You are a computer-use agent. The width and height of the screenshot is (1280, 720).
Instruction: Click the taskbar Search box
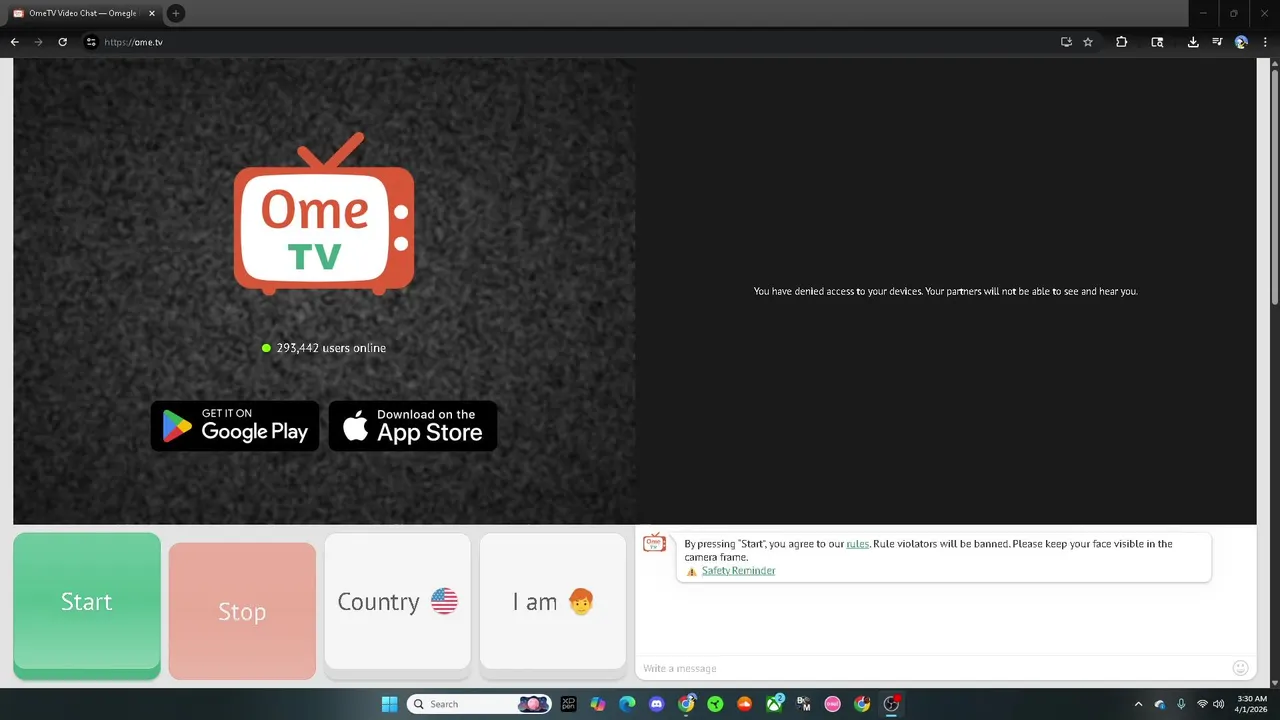pos(480,704)
